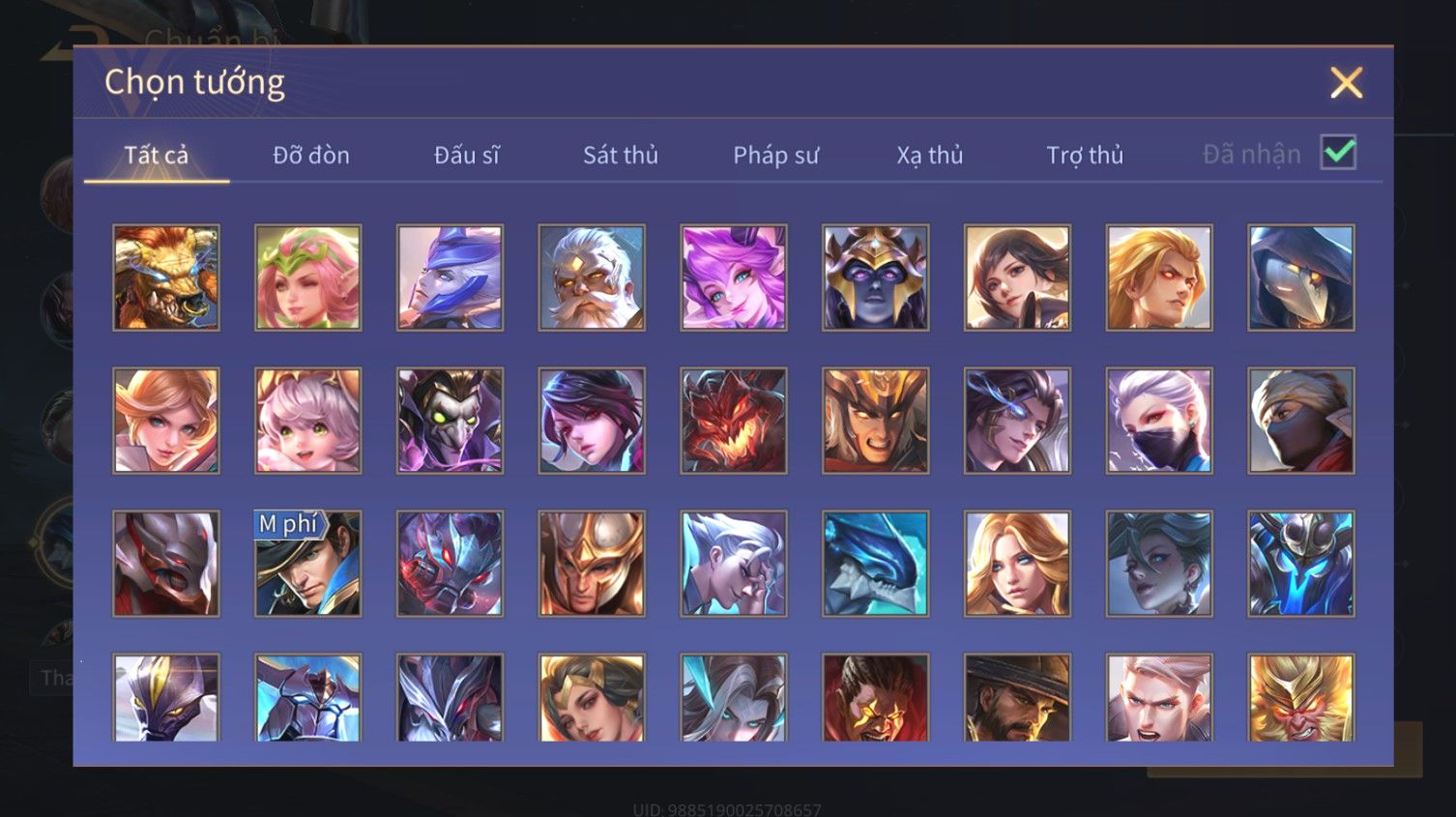Show the Sát thủ heroes tab
Viewport: 1456px width, 817px height.
[x=621, y=155]
